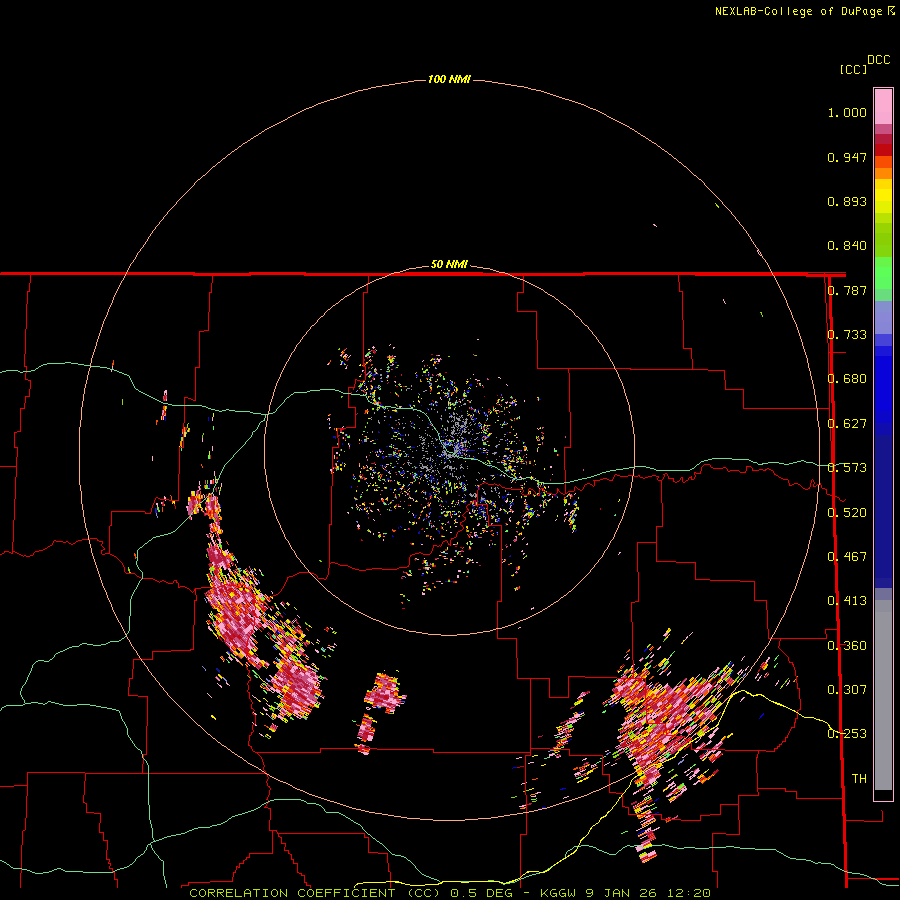This screenshot has height=900, width=900.
Task: Click the 0.360 scale value
Action: 847,646
